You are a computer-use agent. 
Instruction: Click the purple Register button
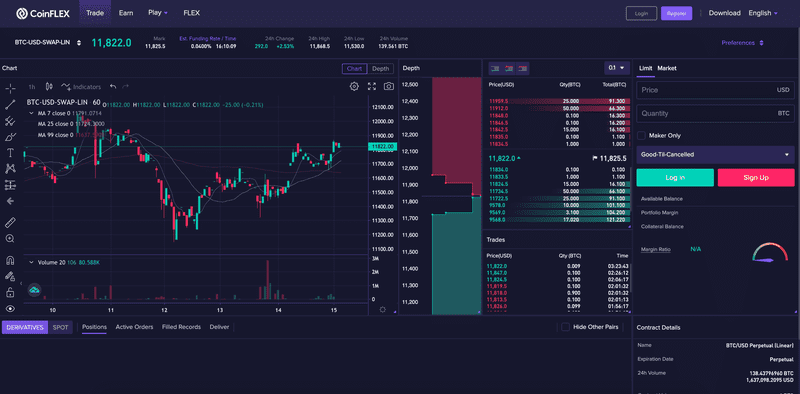click(676, 14)
